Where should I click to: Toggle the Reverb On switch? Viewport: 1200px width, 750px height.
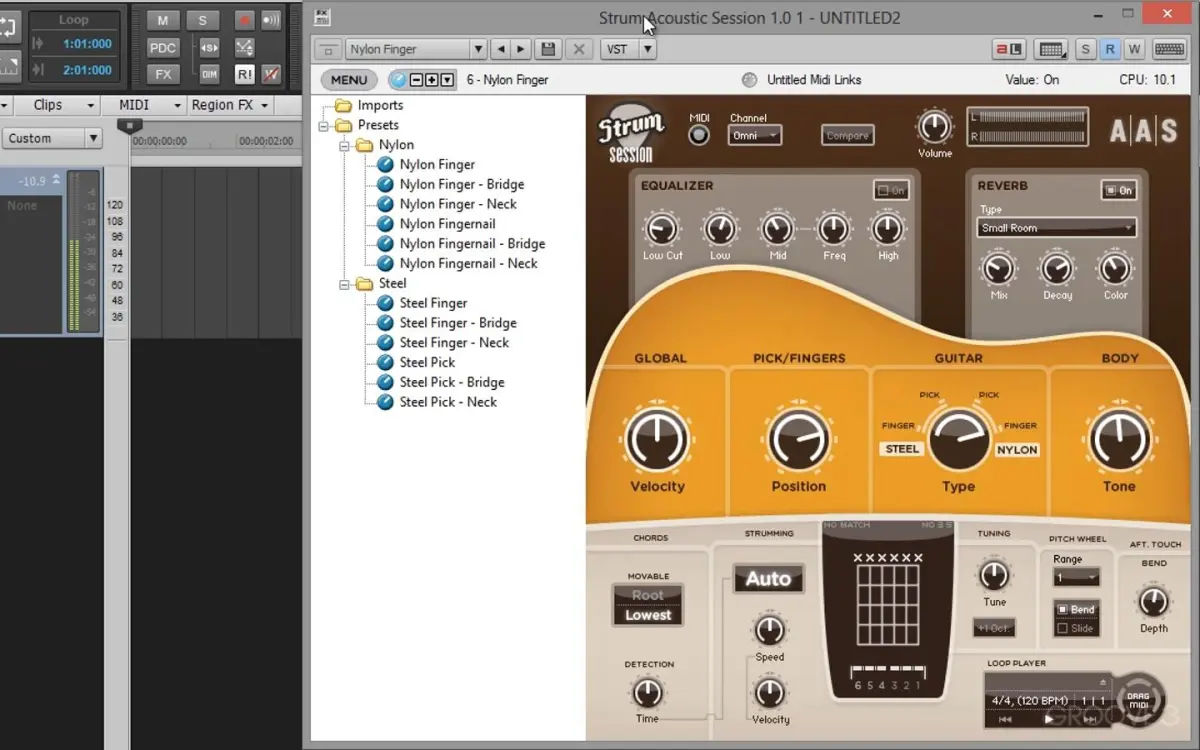click(x=1118, y=190)
